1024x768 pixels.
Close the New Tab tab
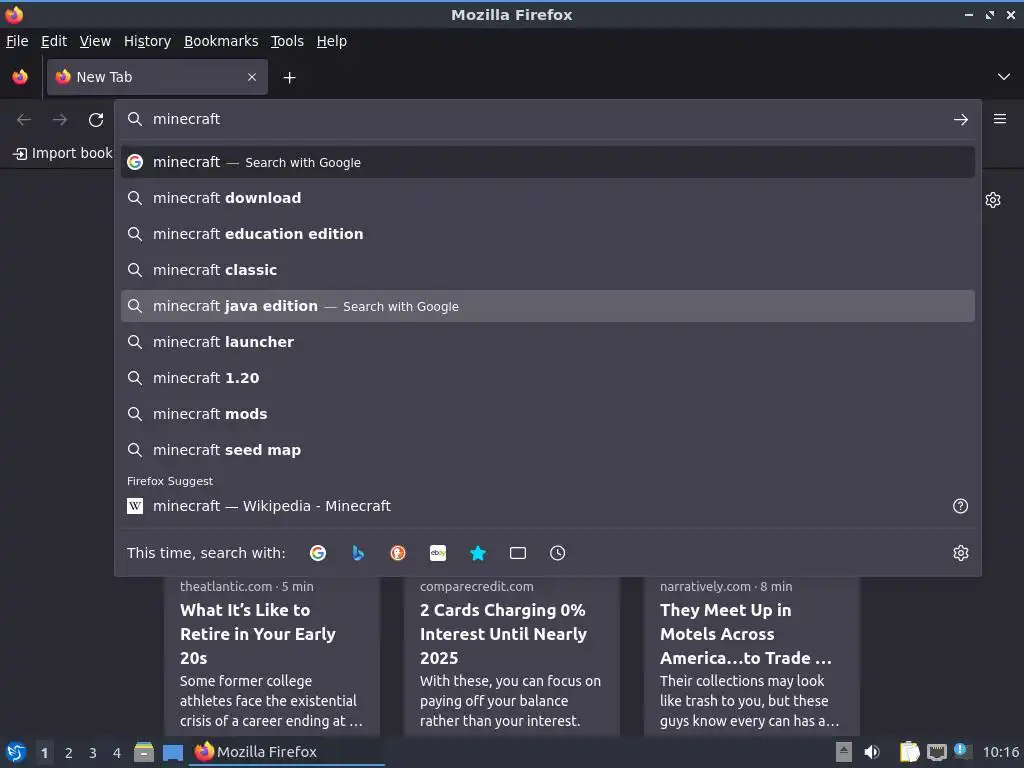[252, 77]
